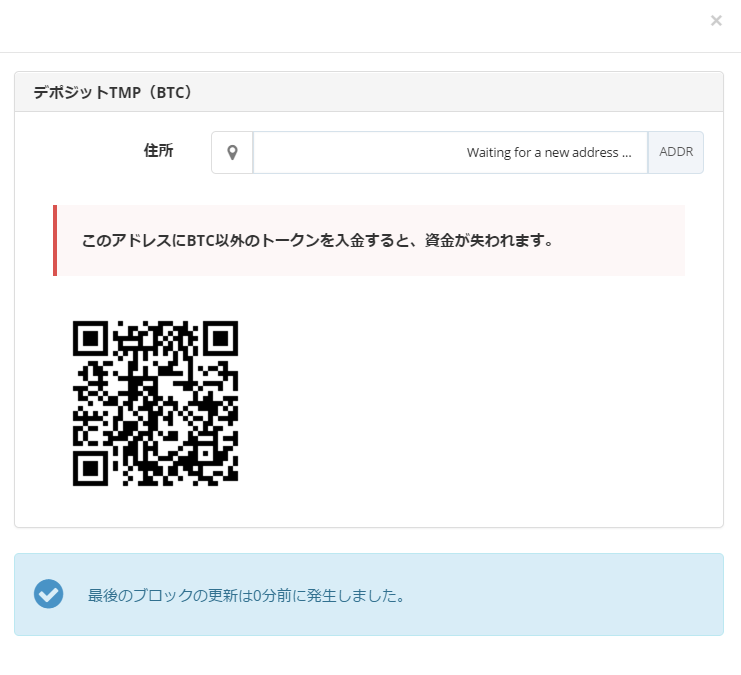The image size is (741, 675).
Task: Click the center of the QR code
Action: pyautogui.click(x=155, y=403)
